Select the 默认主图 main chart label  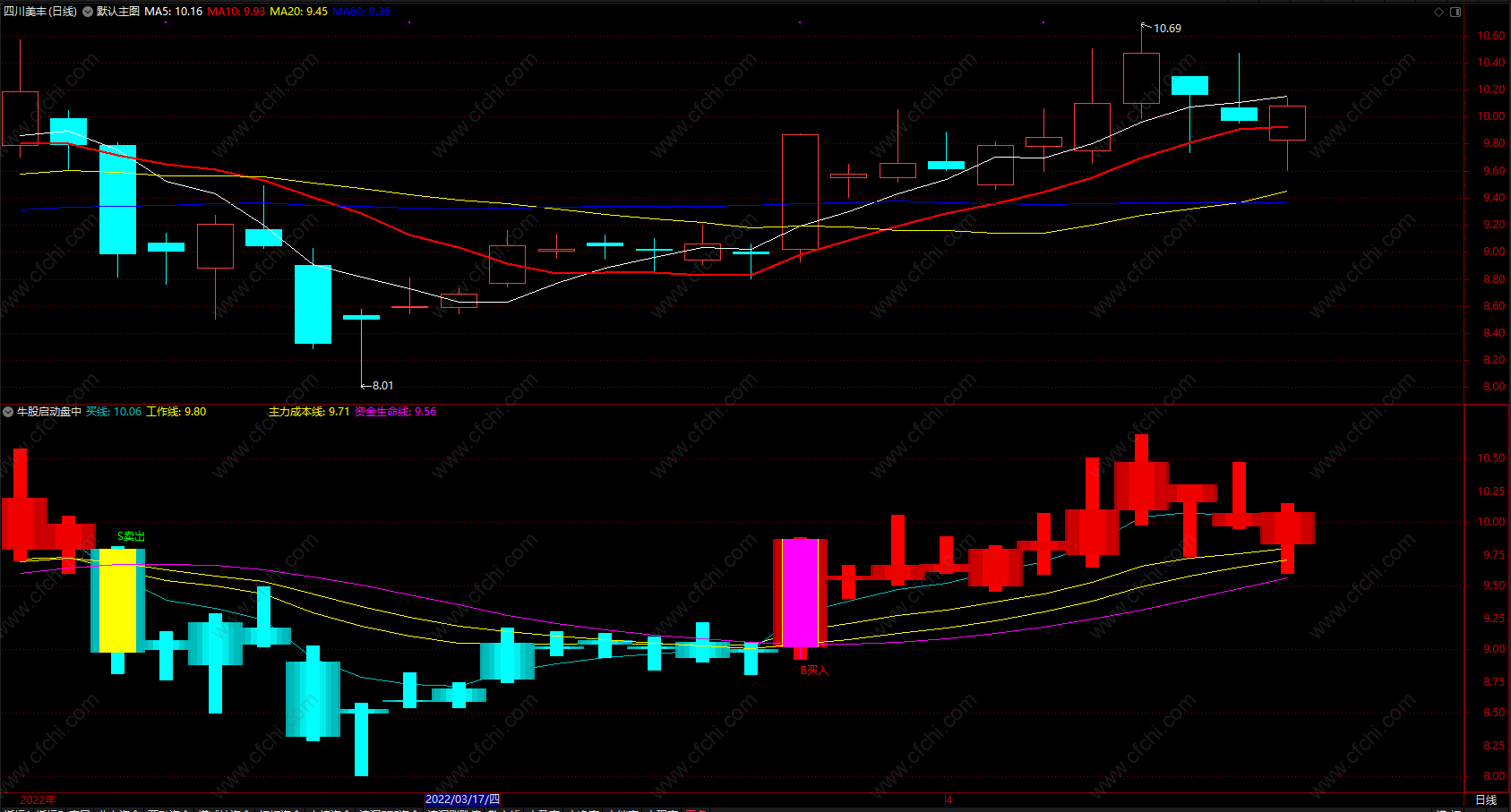pos(118,12)
